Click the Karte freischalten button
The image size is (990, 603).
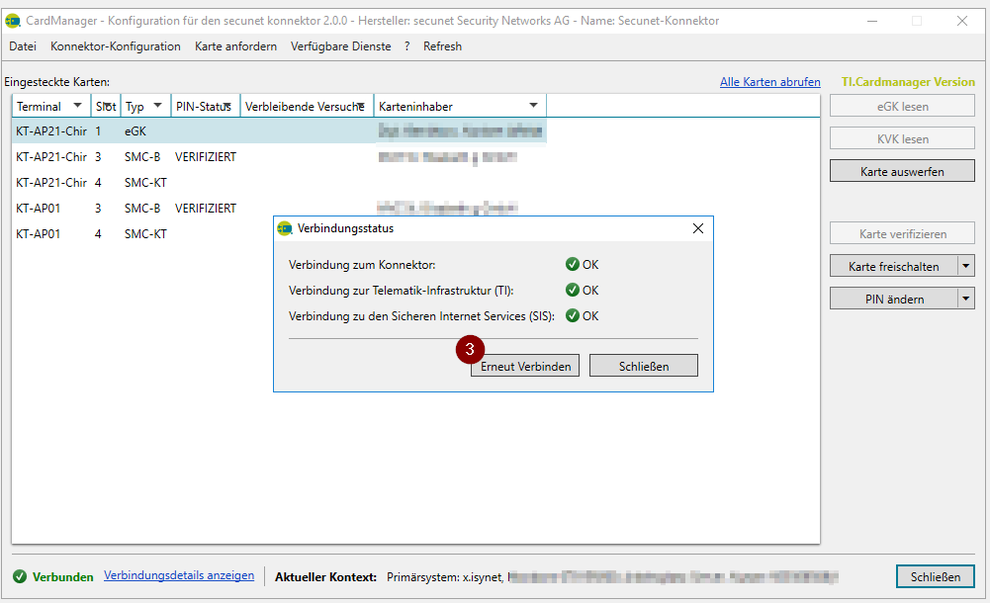click(894, 266)
